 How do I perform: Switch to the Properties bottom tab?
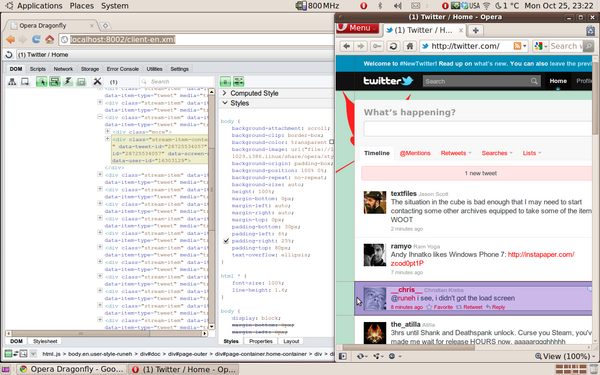point(261,341)
